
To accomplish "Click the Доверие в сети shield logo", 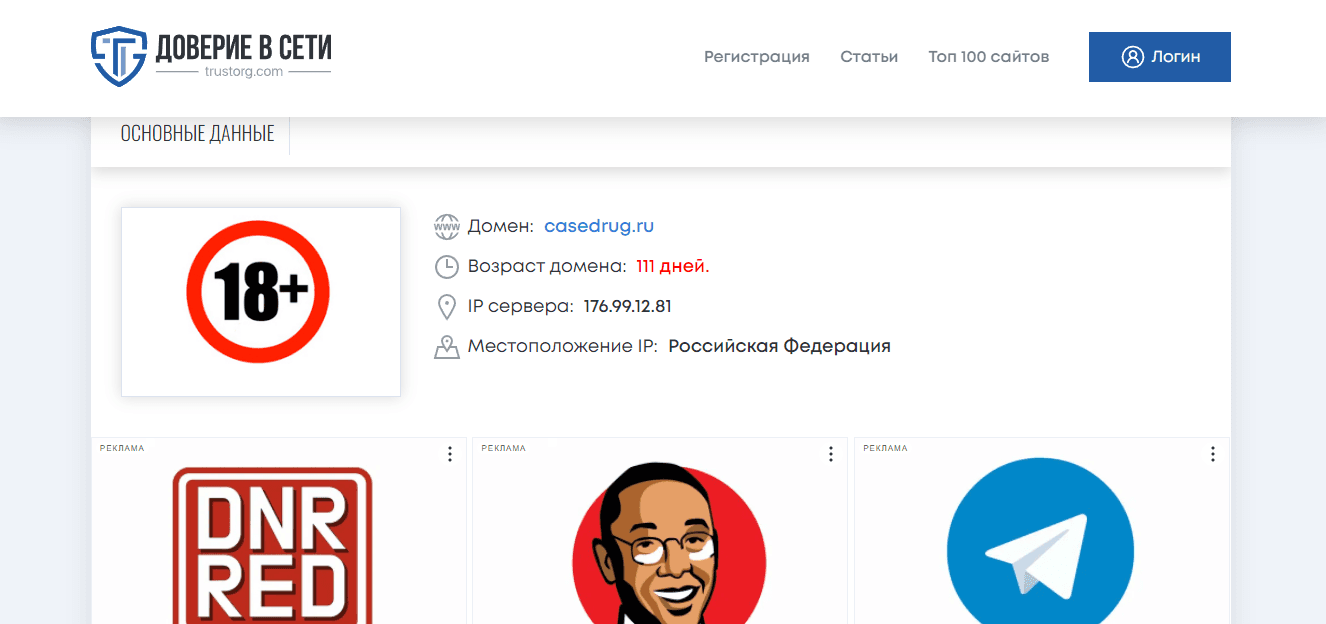I will pyautogui.click(x=118, y=57).
